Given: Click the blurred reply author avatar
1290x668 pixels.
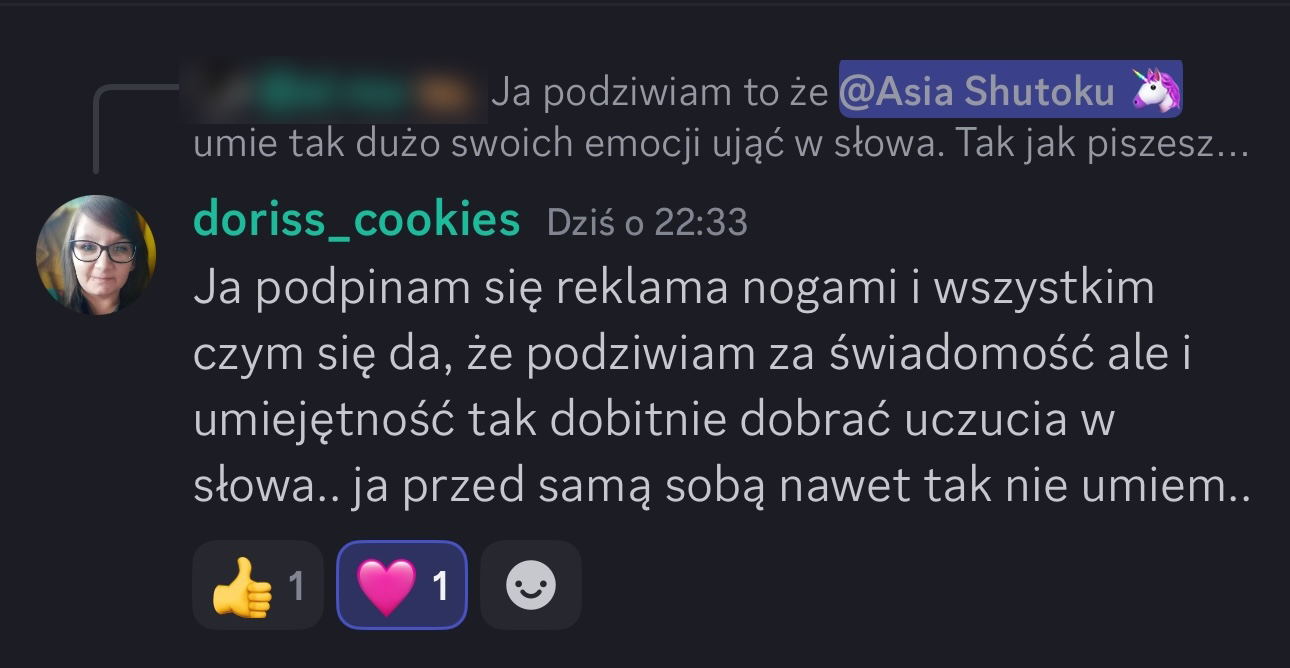Looking at the screenshot, I should [x=215, y=93].
